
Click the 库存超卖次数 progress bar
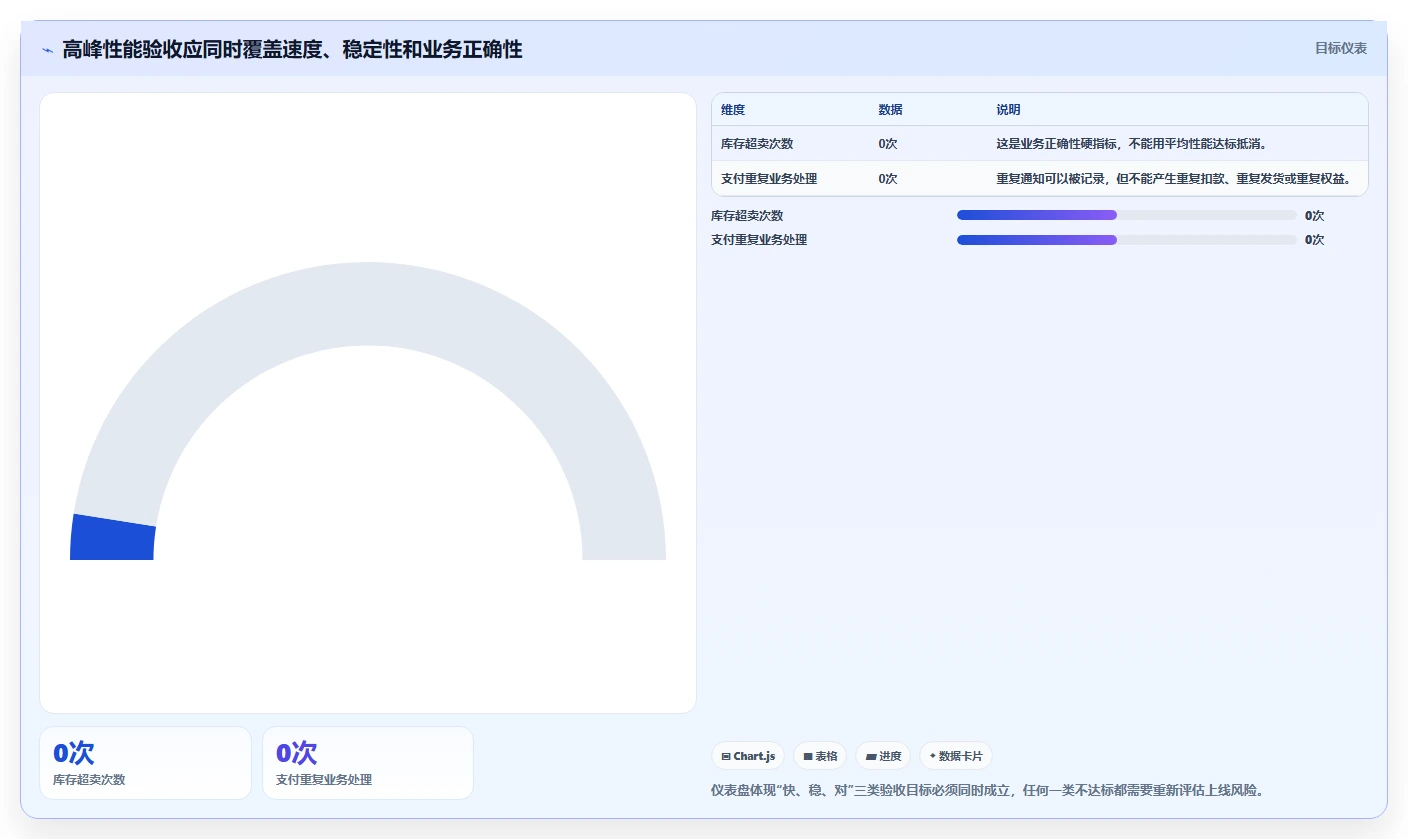[x=1126, y=215]
